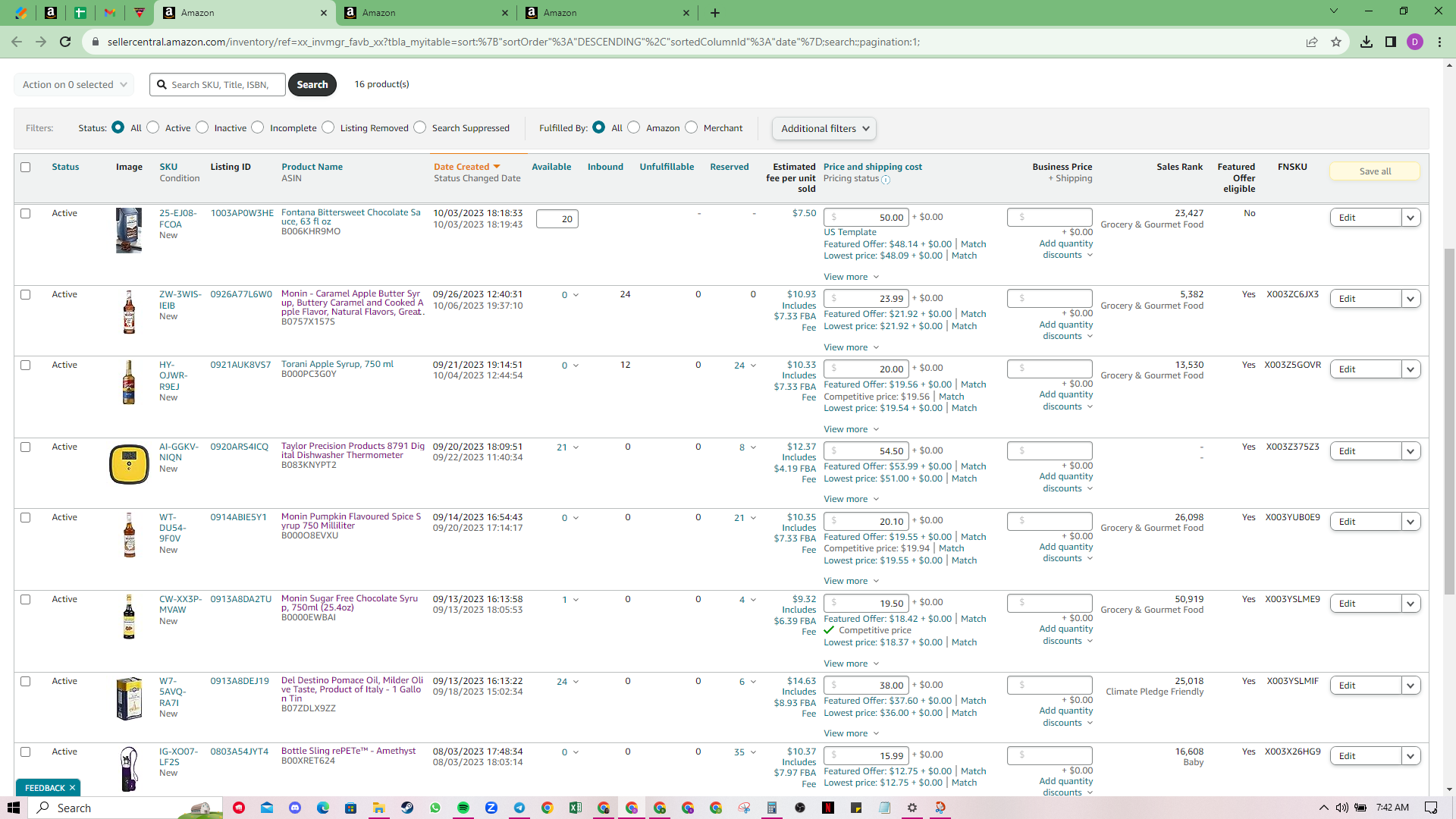Image resolution: width=1456 pixels, height=819 pixels.
Task: Open the third Amazon tab
Action: (x=607, y=13)
